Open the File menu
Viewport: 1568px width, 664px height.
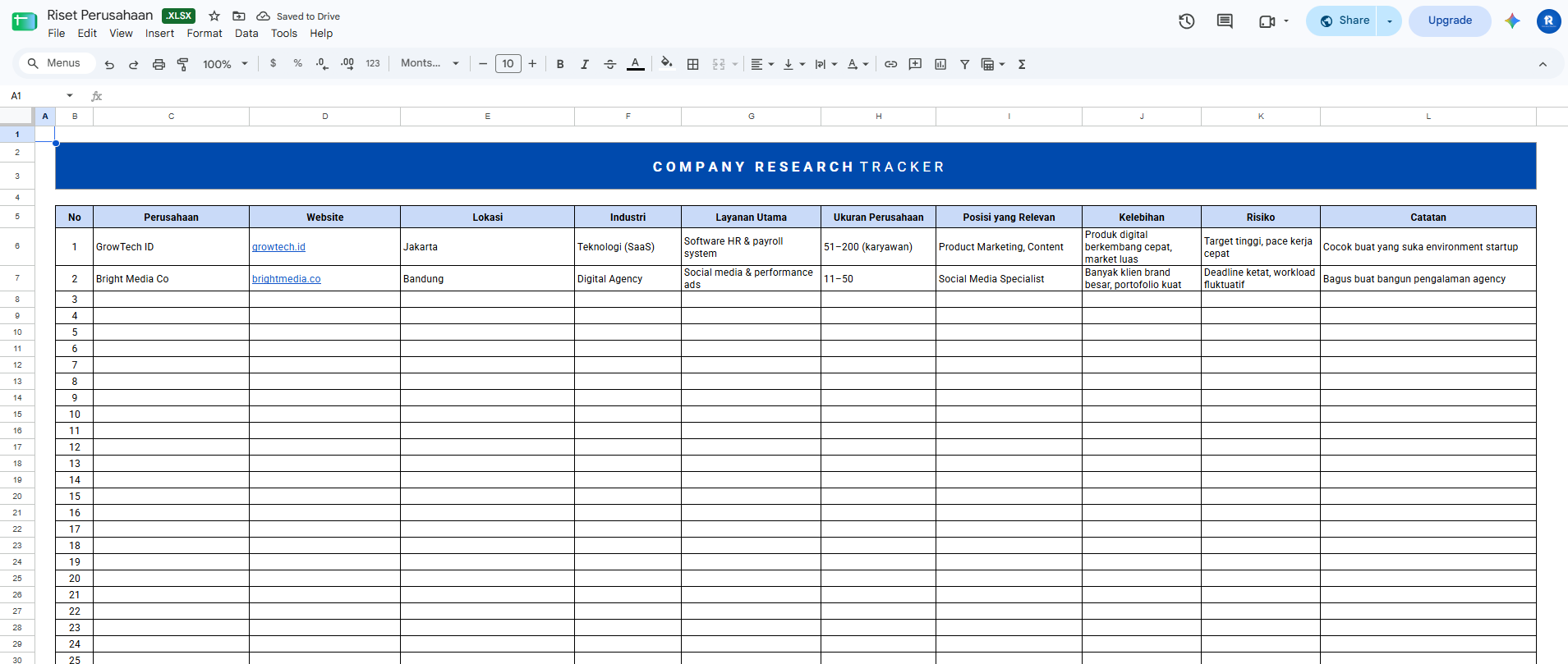click(57, 34)
